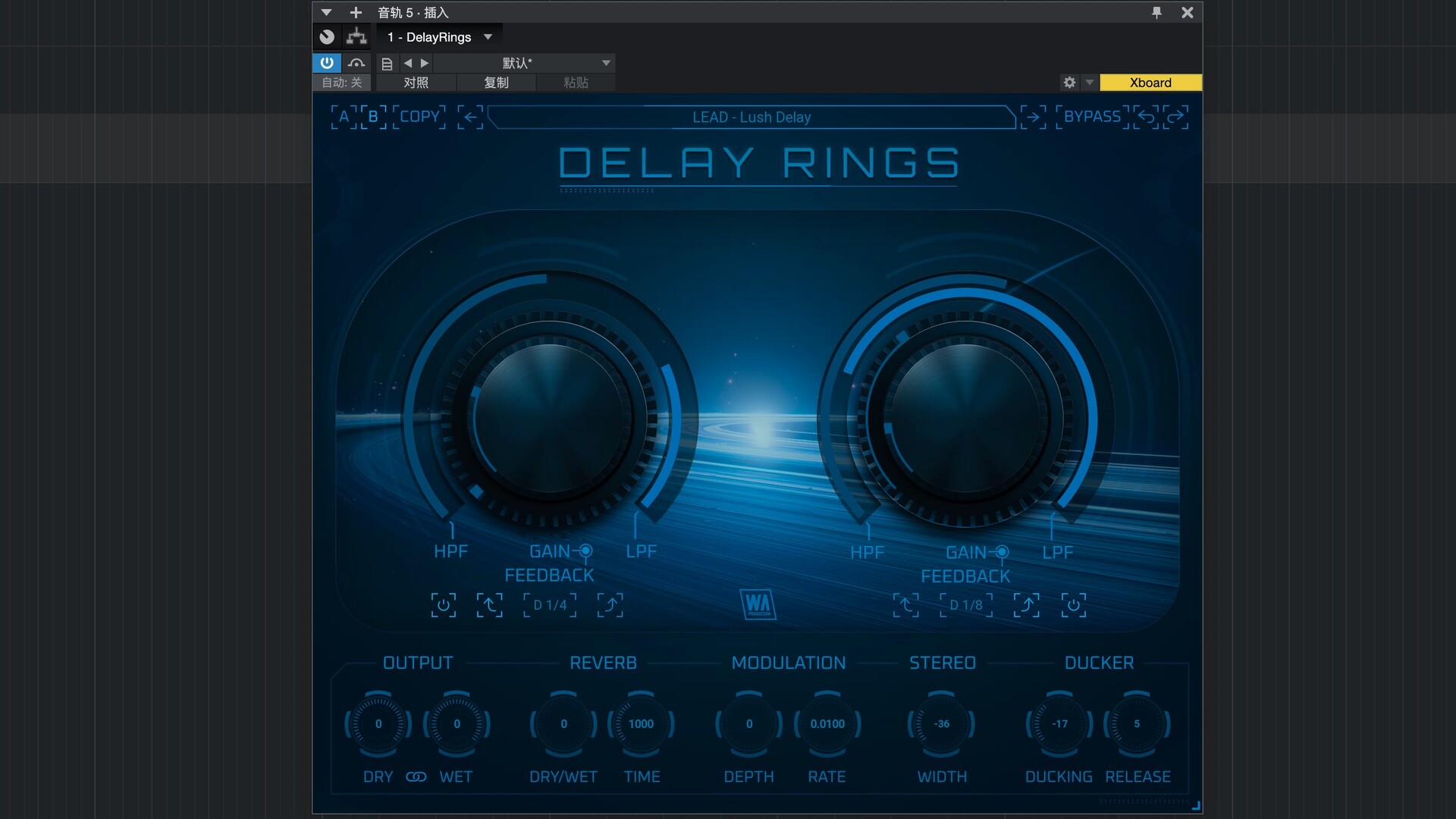Click the reverb TIME knob
Screen dimensions: 1456x819
(641, 724)
